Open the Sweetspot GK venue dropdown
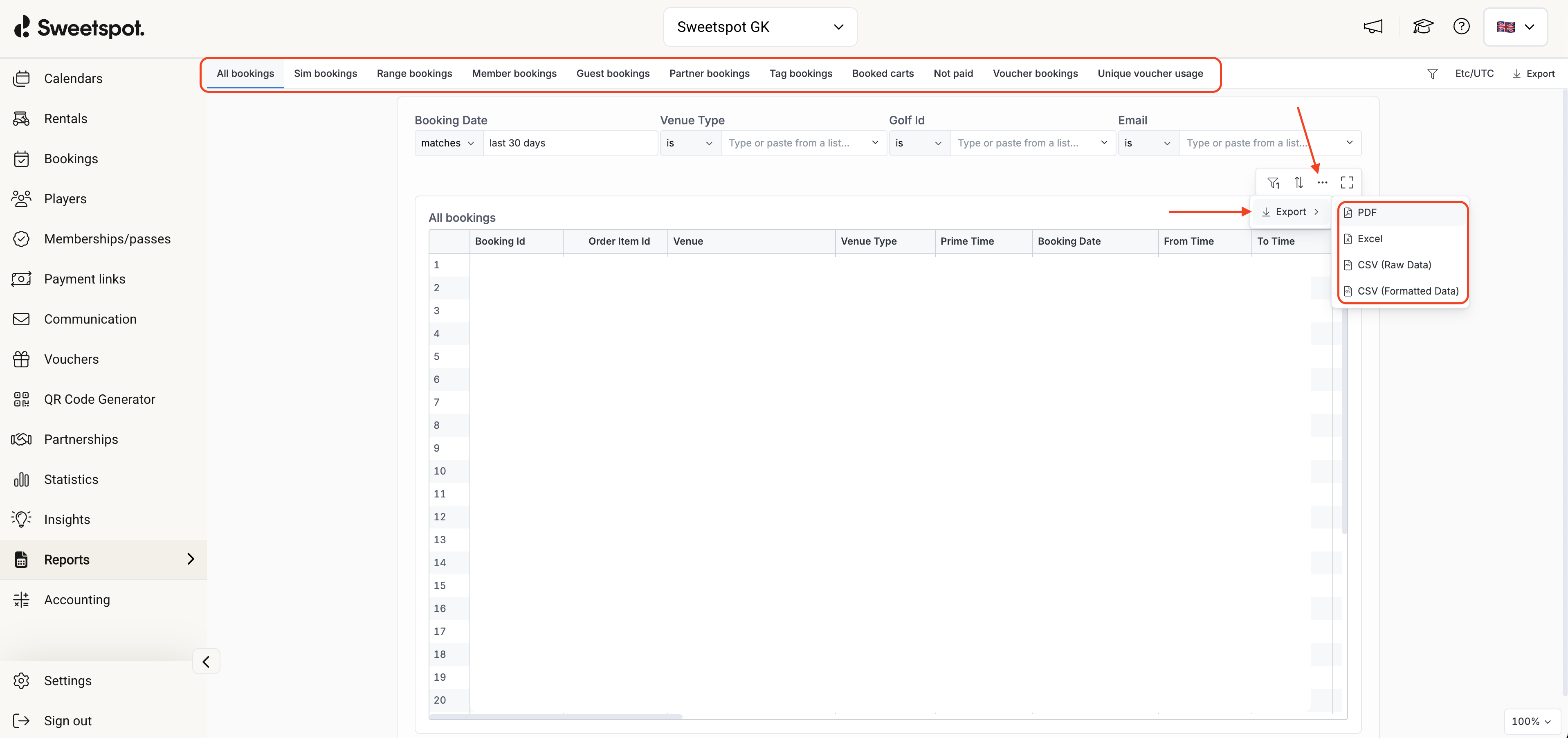 pyautogui.click(x=759, y=27)
